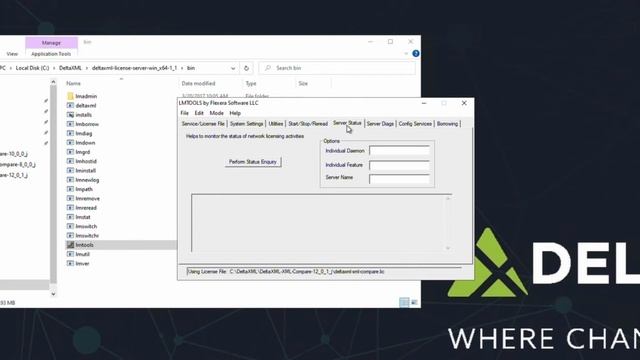Click the Explorer help question-mark icon
Image resolution: width=640 pixels, height=360 pixels.
tap(416, 53)
